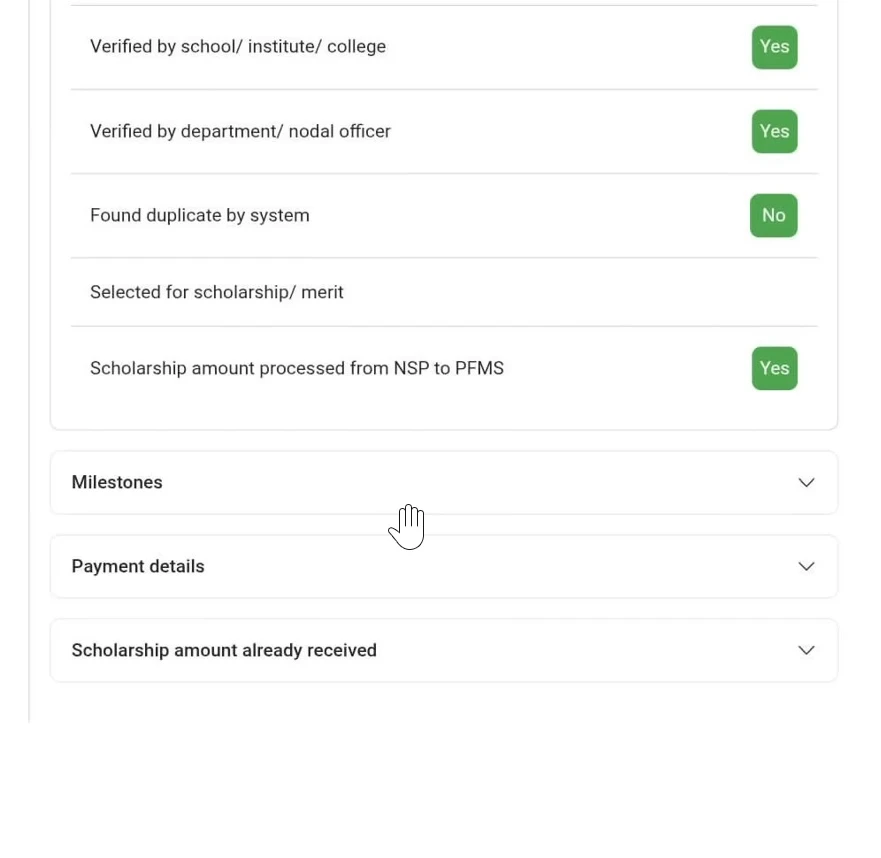The width and height of the screenshot is (881, 858).
Task: Click the 'Selected for scholarship/ merit' text
Action: pos(217,292)
